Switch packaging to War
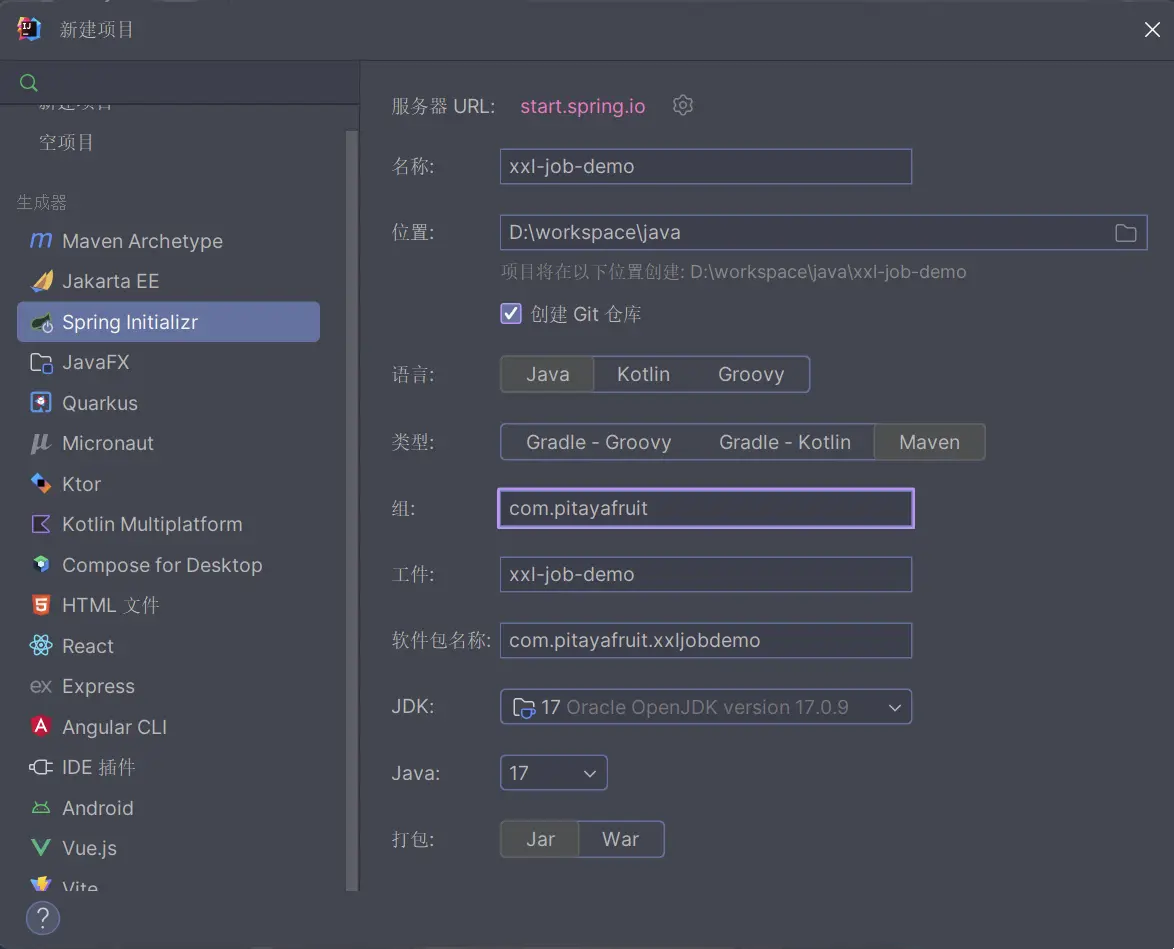1174x949 pixels. (x=620, y=839)
